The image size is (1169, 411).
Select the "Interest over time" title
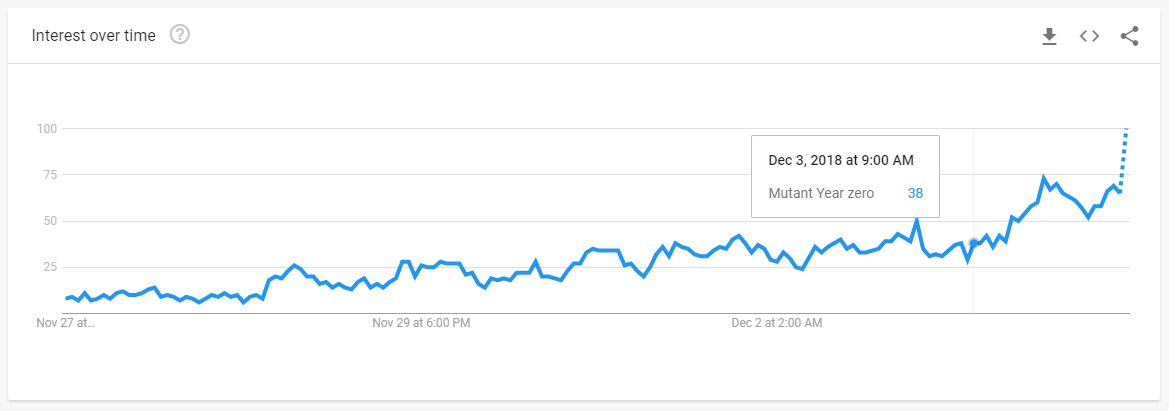94,35
